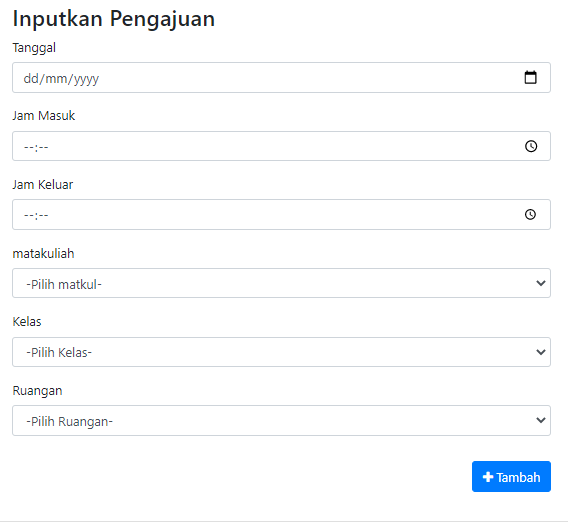Click the plus icon on Tambah button
Image resolution: width=568 pixels, height=523 pixels.
pos(488,477)
